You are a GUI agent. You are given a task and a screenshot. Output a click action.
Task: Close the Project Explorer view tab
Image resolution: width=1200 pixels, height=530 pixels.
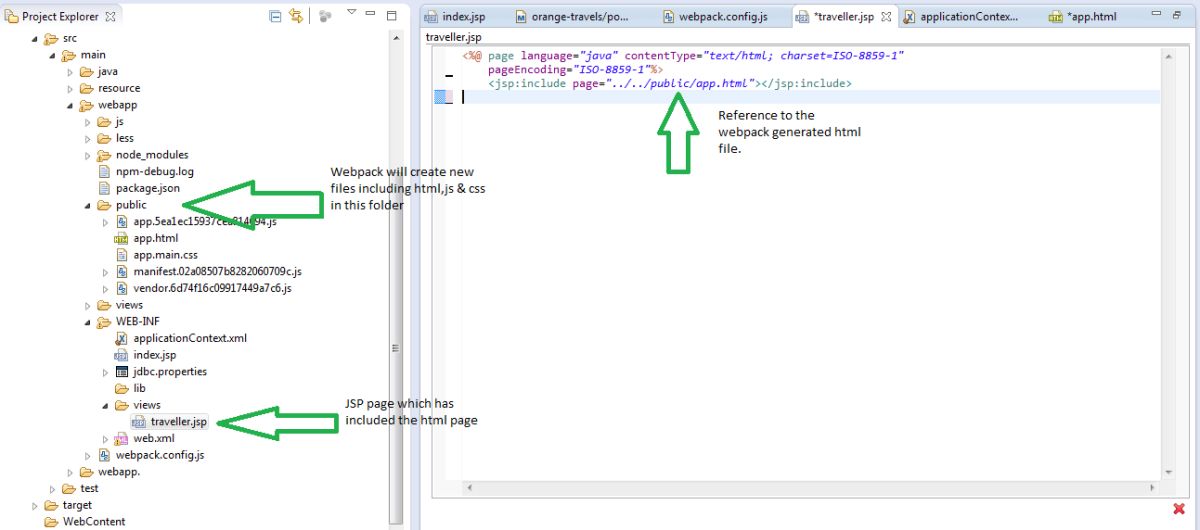(110, 16)
